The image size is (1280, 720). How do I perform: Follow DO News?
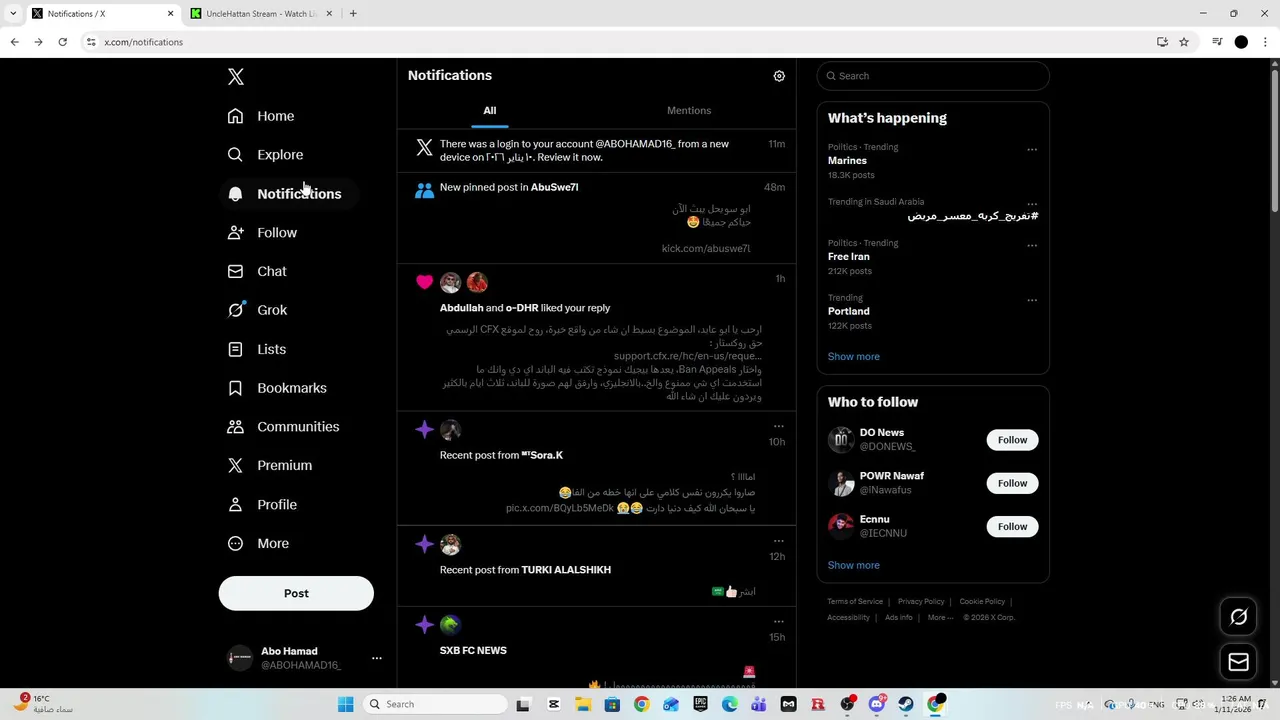point(1012,440)
